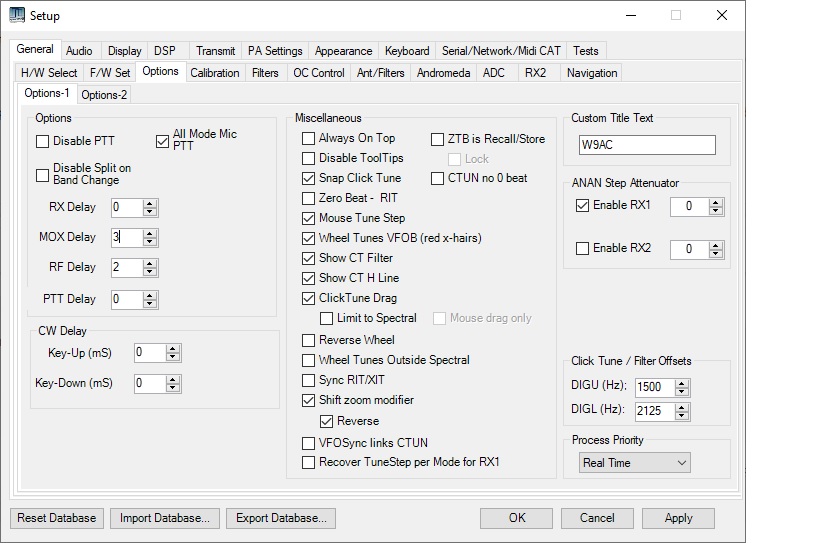Check Always On Top option
Viewport: 813px width, 543px height.
pyautogui.click(x=309, y=138)
